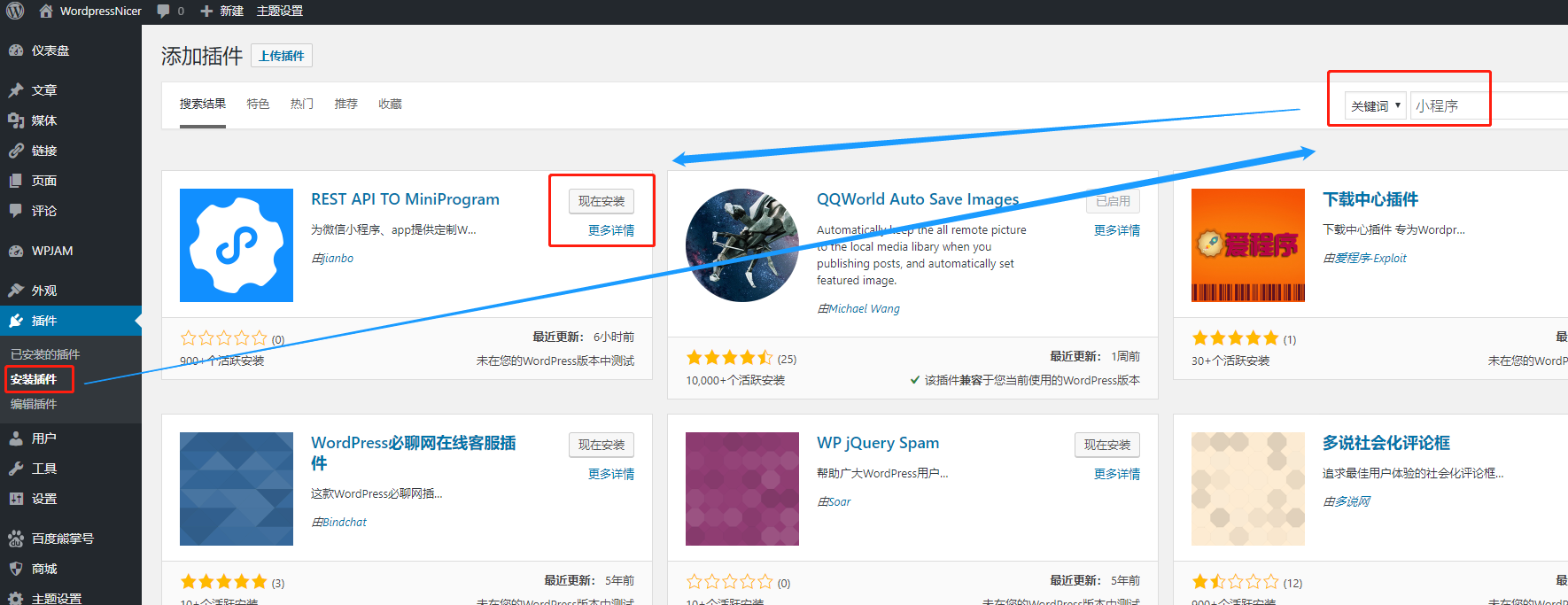Click author link Soar
Screen dimensions: 1568x605
tap(839, 502)
